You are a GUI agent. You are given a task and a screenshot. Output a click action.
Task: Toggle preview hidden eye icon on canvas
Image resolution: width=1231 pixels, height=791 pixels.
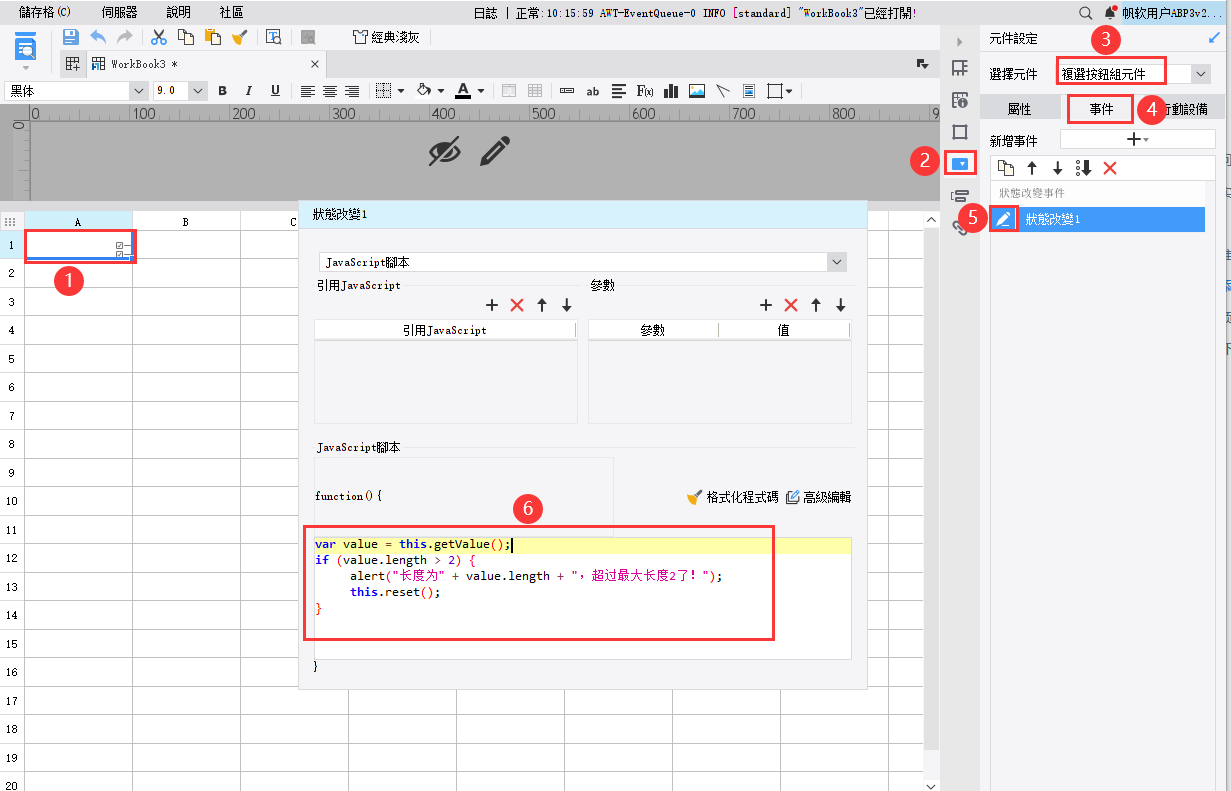445,151
